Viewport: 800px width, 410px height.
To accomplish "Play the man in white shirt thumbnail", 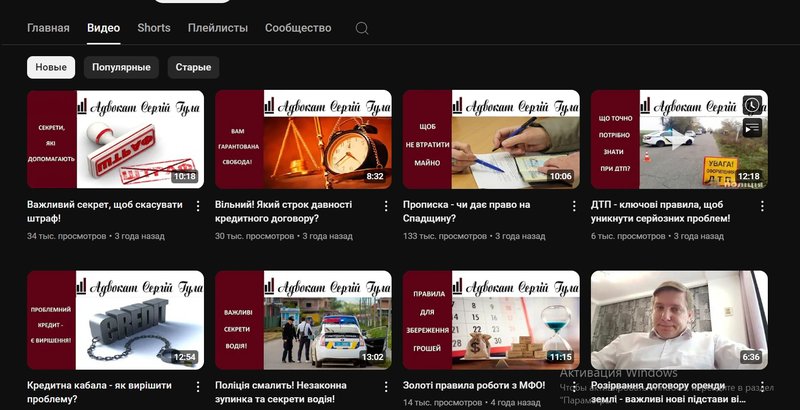I will coord(679,320).
